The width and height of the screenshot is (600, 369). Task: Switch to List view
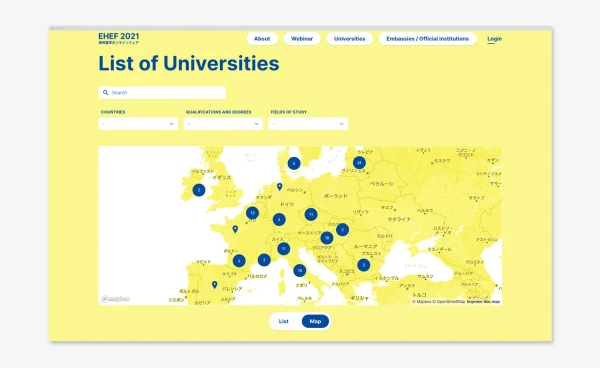pos(284,321)
